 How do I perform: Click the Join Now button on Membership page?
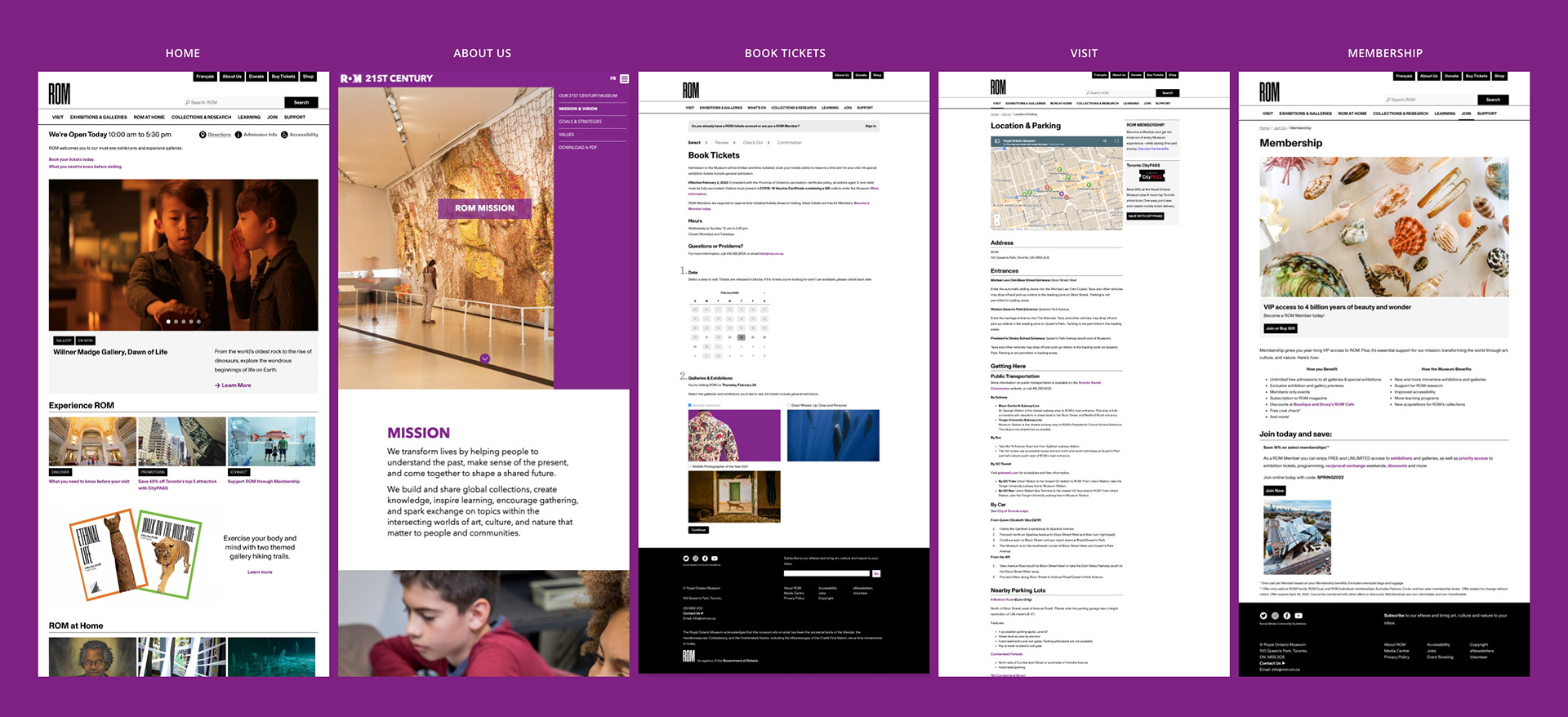pyautogui.click(x=1275, y=491)
